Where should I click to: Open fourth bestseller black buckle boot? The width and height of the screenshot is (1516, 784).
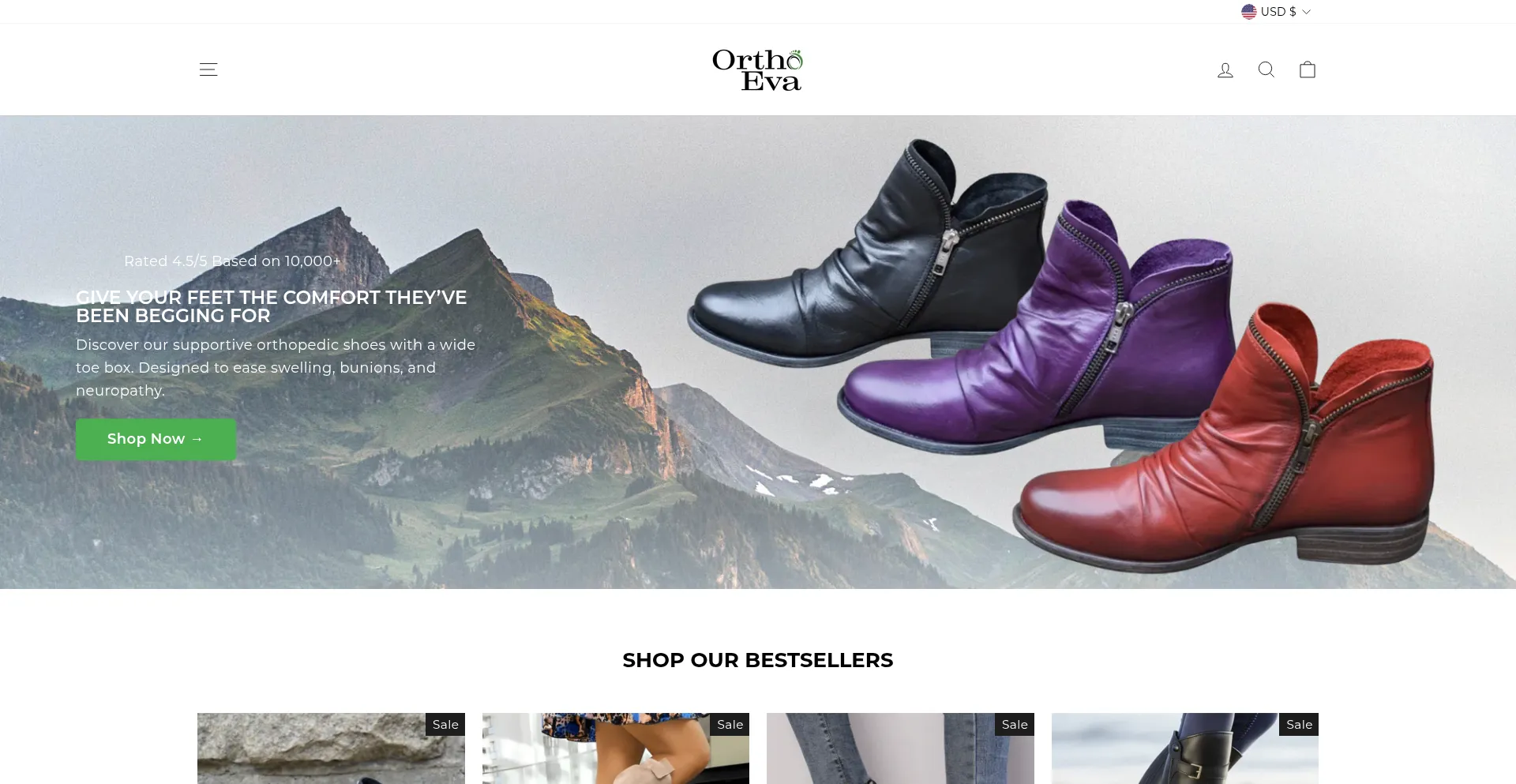tap(1185, 748)
